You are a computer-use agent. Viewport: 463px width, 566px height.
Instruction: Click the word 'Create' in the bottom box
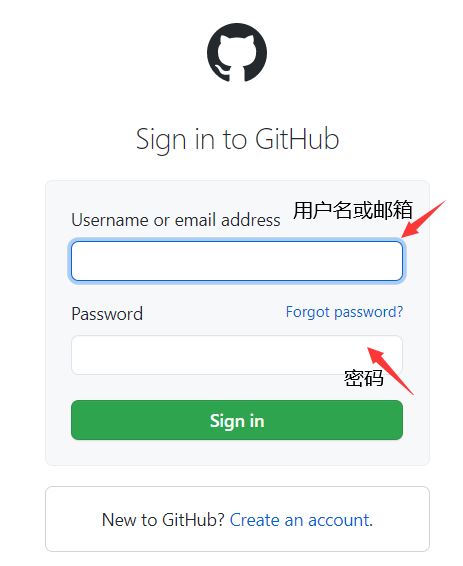(255, 520)
